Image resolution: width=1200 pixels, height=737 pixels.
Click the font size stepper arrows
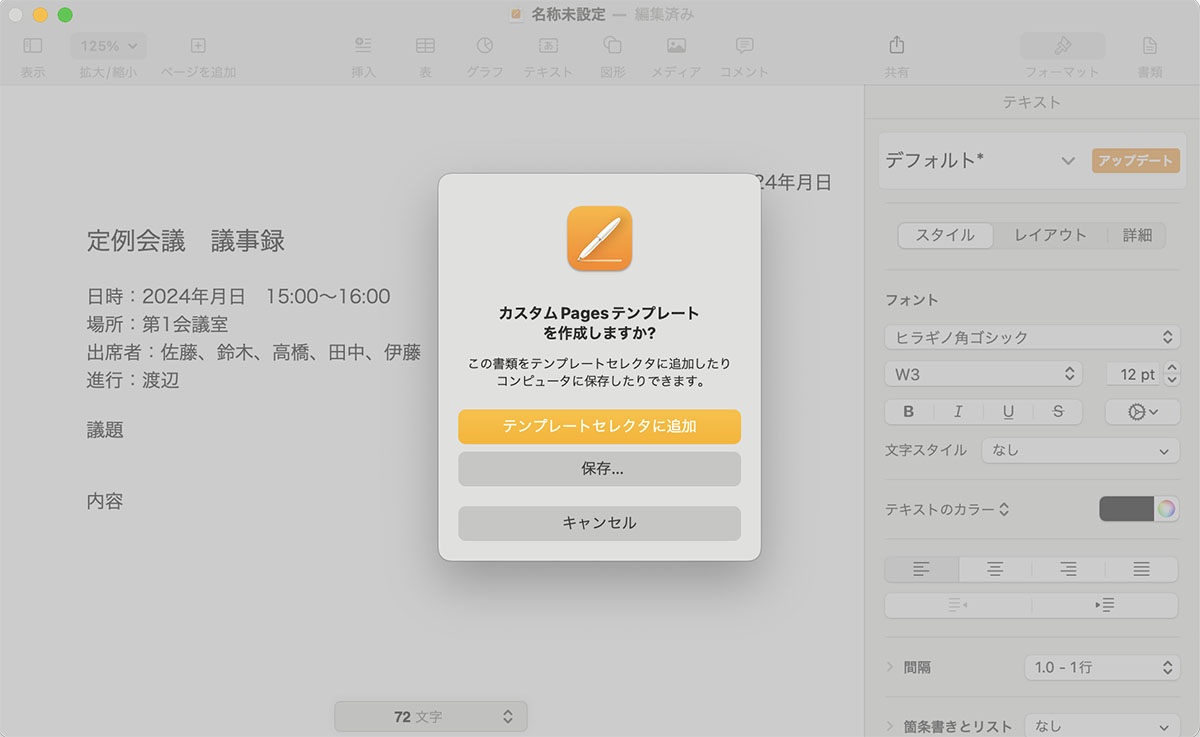click(x=1172, y=374)
